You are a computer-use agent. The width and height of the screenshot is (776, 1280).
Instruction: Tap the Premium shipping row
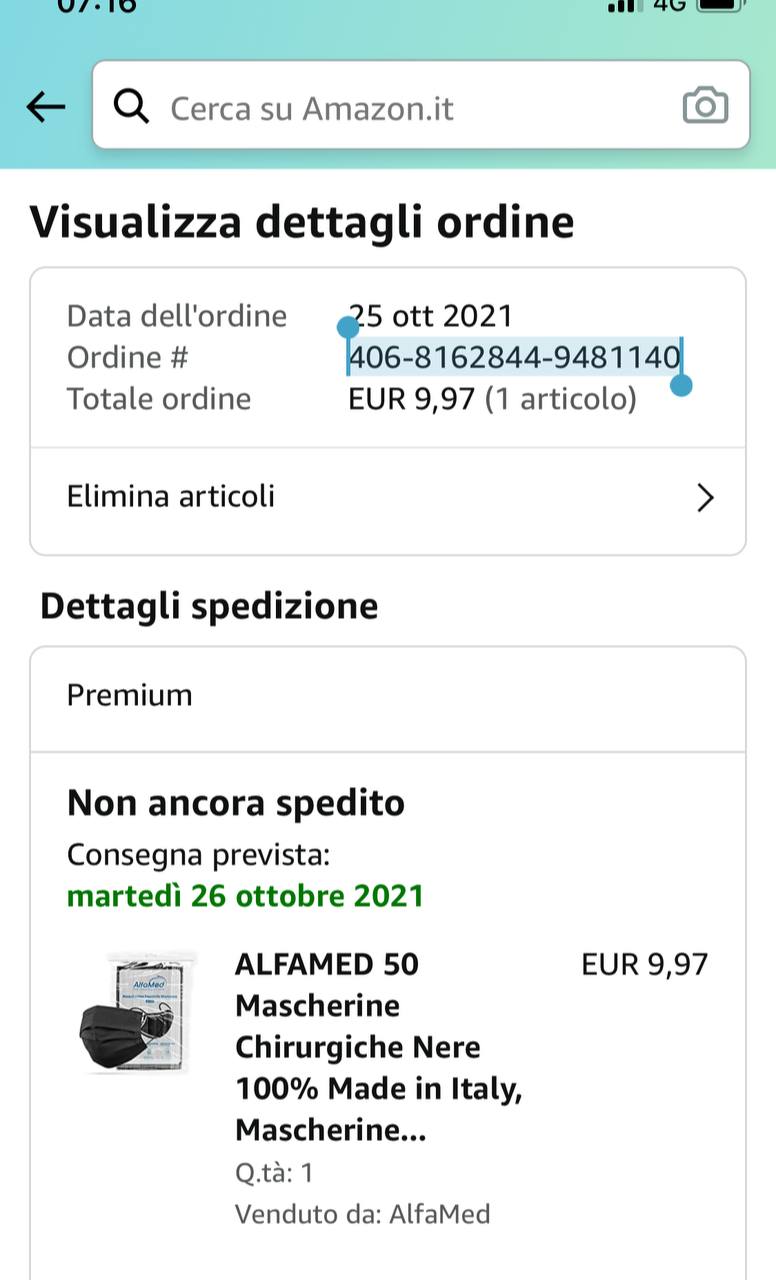click(x=388, y=696)
